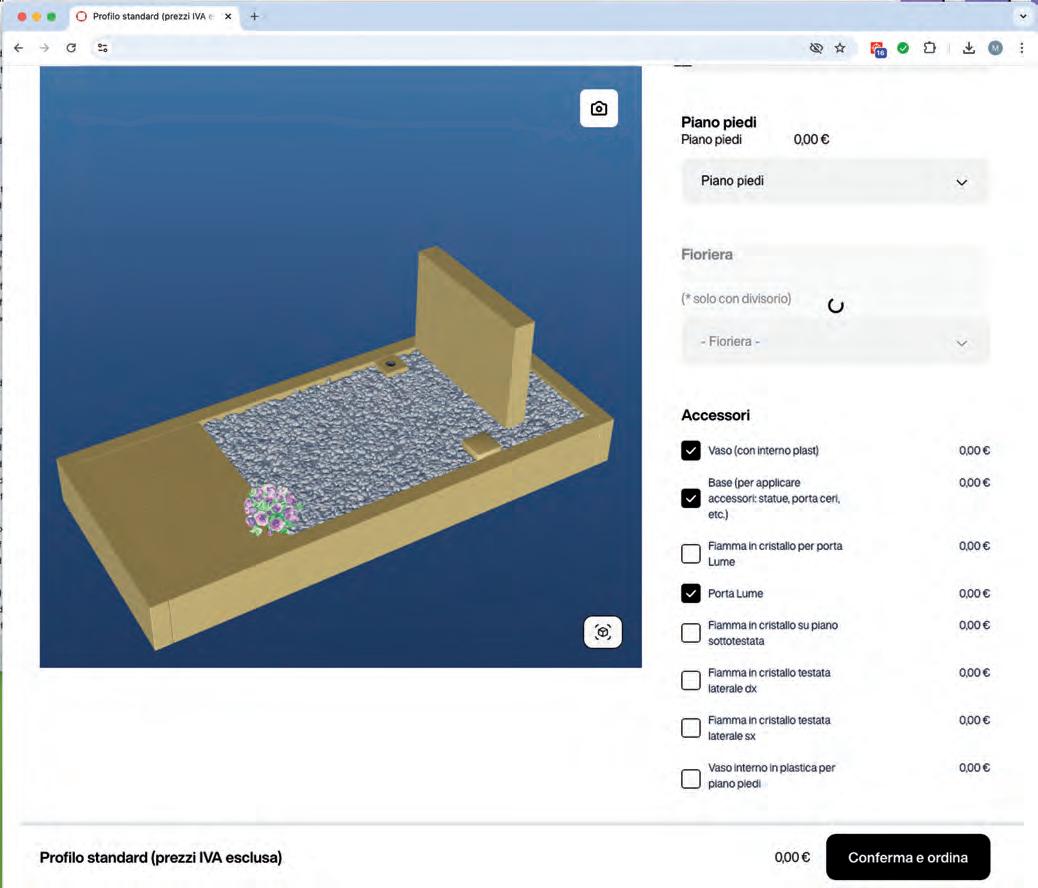Uncheck Base per applicare accessori
This screenshot has width=1038, height=888.
(x=690, y=498)
